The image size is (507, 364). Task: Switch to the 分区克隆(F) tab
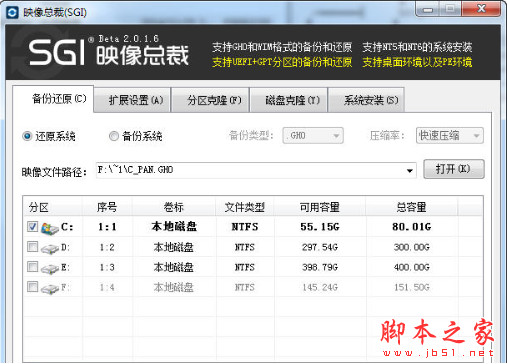[210, 100]
